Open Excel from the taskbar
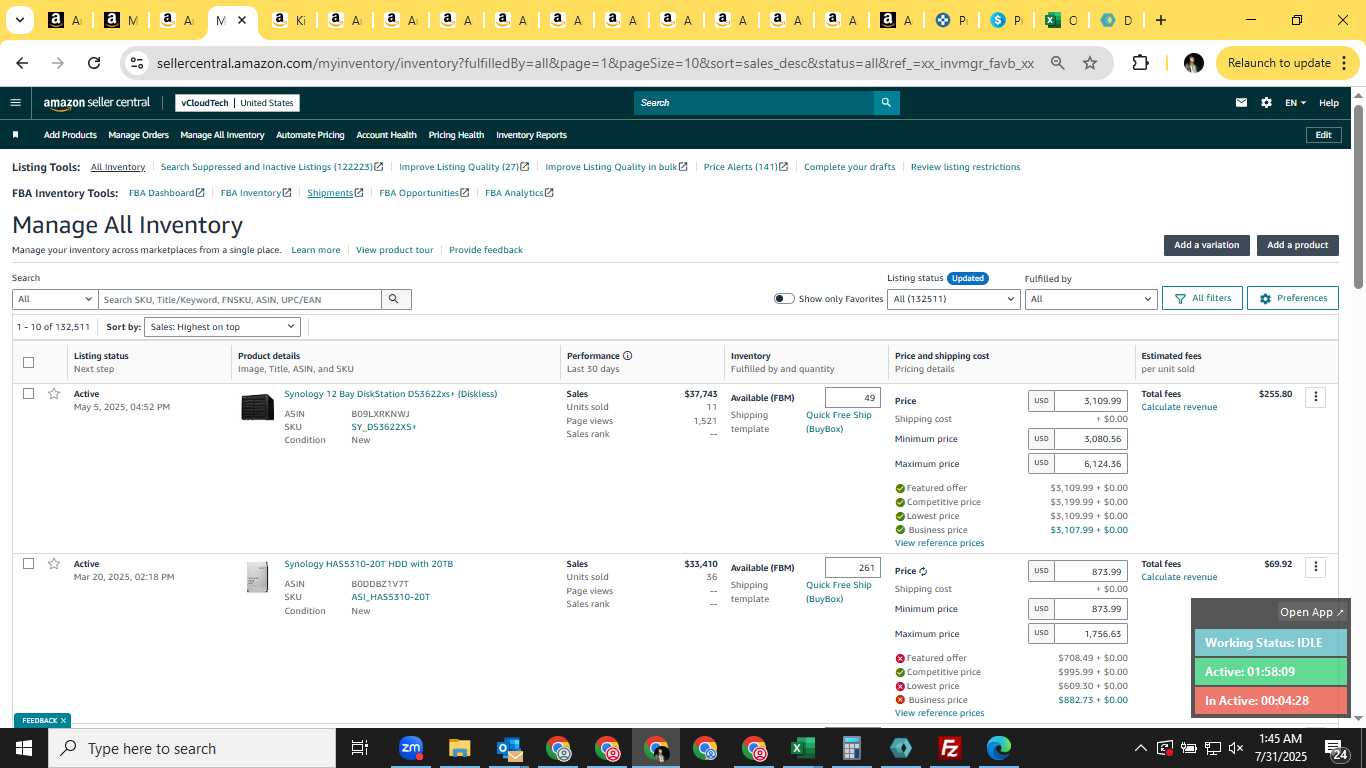1366x768 pixels. pyautogui.click(x=802, y=748)
